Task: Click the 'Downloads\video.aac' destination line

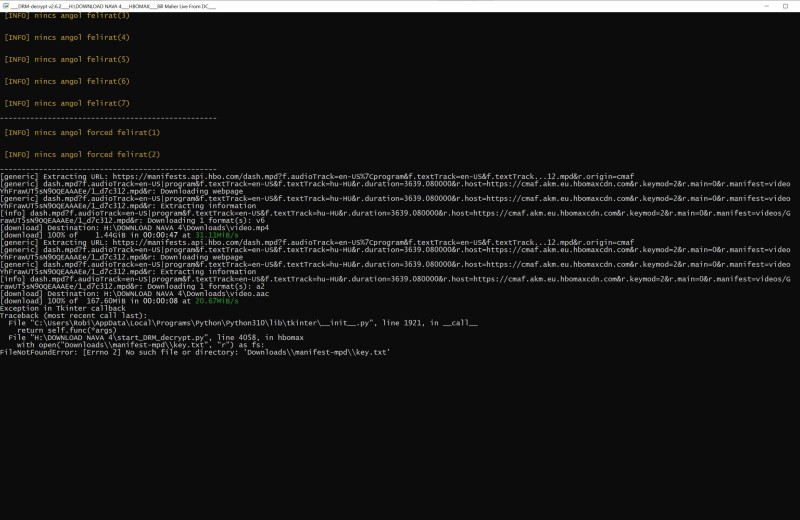Action: click(x=135, y=293)
